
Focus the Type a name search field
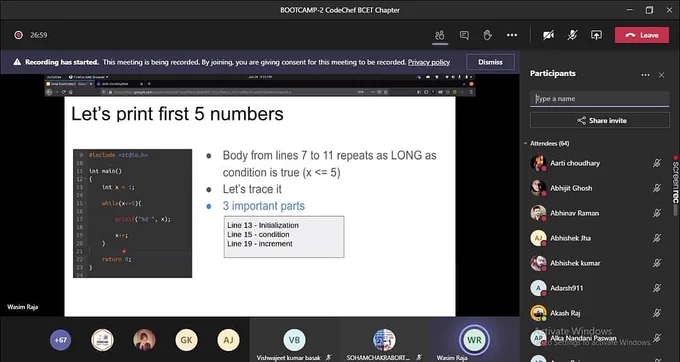coord(599,99)
